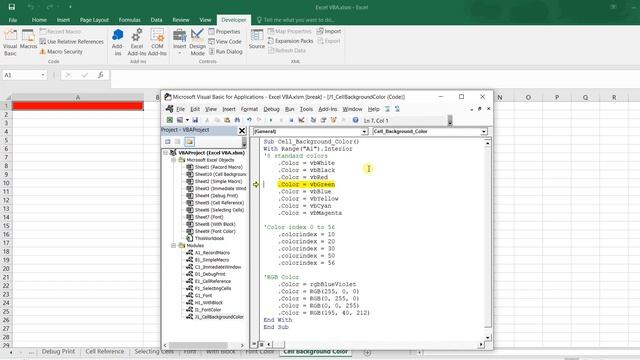Click Object Browser icon in VBA toolbar
The width and height of the screenshot is (640, 360).
333,120
